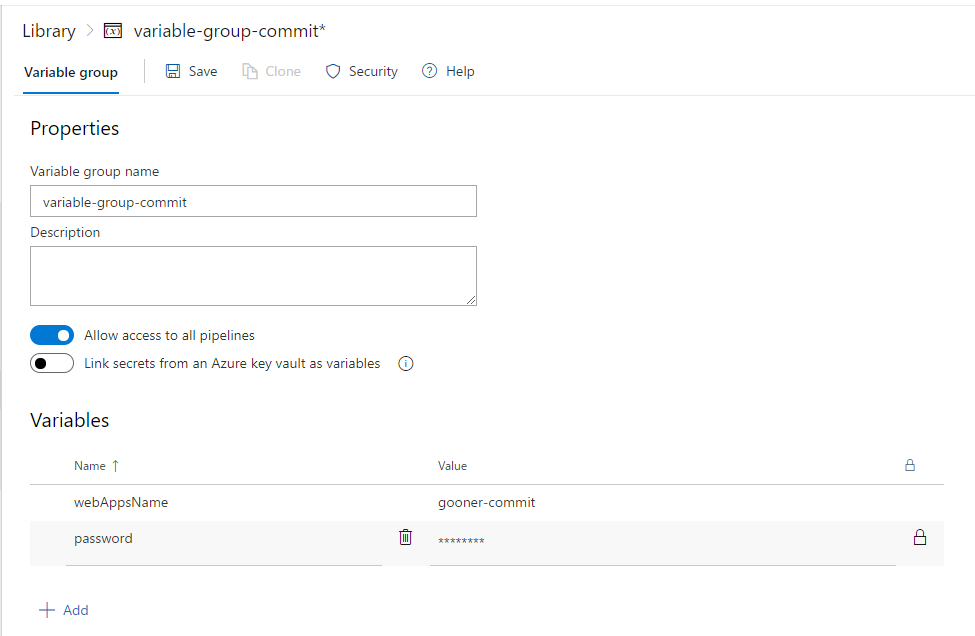Click the lock icon on password row
975x636 pixels.
[x=919, y=537]
